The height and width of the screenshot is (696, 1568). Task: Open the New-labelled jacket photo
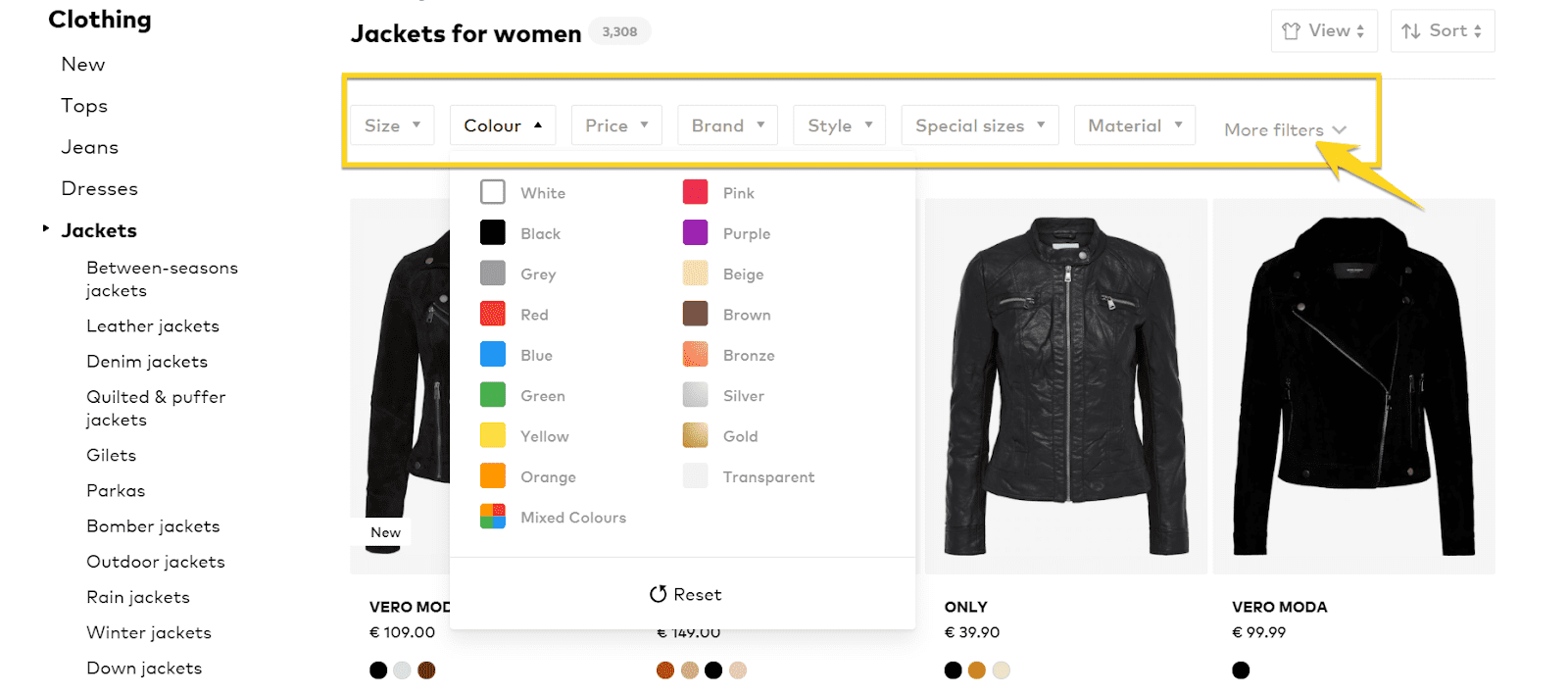pyautogui.click(x=400, y=386)
